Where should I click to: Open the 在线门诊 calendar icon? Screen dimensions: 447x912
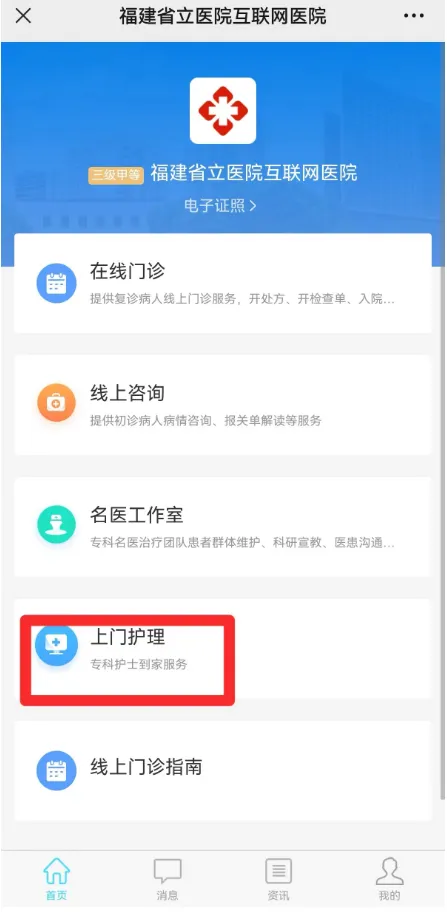point(56,283)
